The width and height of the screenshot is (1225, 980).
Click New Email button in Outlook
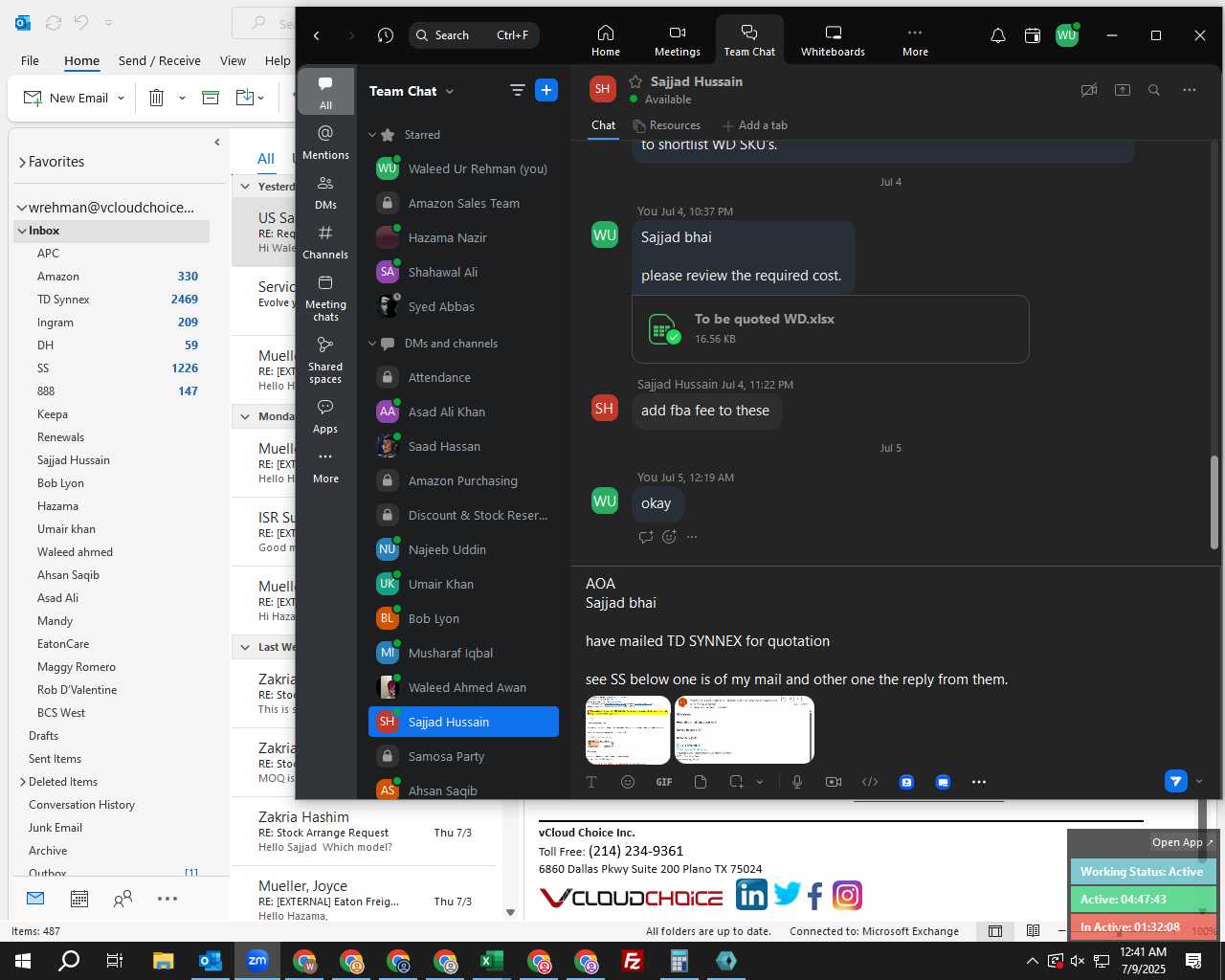(66, 98)
